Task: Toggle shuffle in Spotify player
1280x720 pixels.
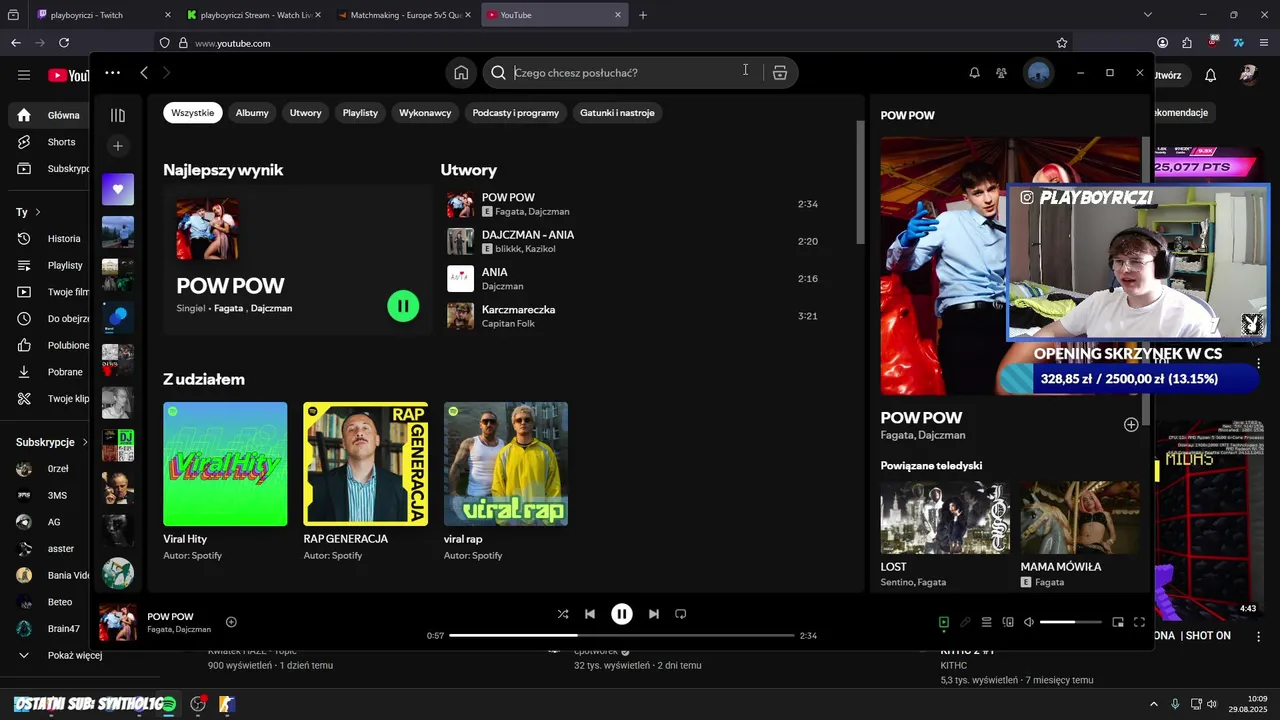Action: coord(563,614)
